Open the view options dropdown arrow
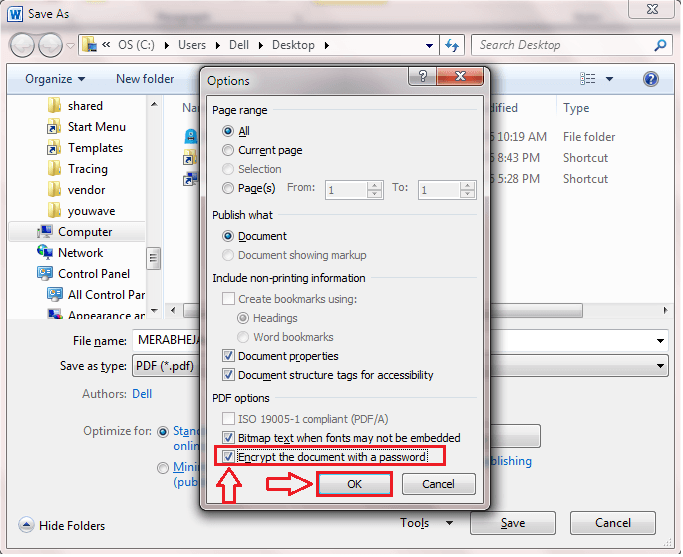This screenshot has height=557, width=683. click(x=609, y=79)
